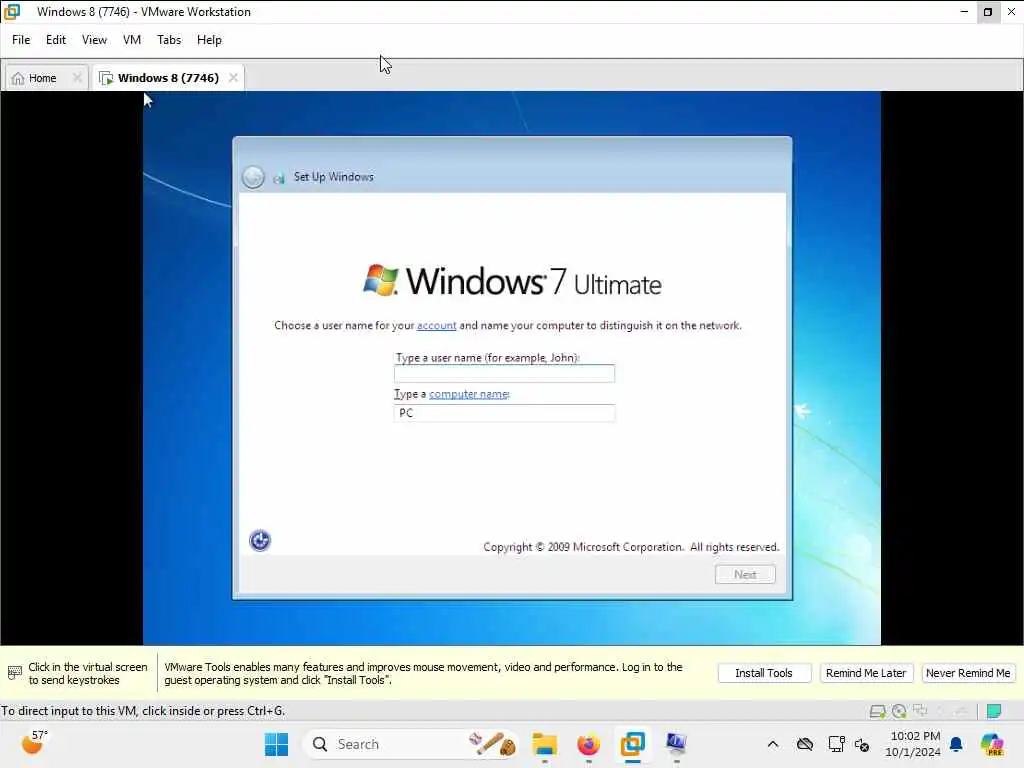The width and height of the screenshot is (1024, 768).
Task: Click Remind Me Later button
Action: [x=866, y=673]
